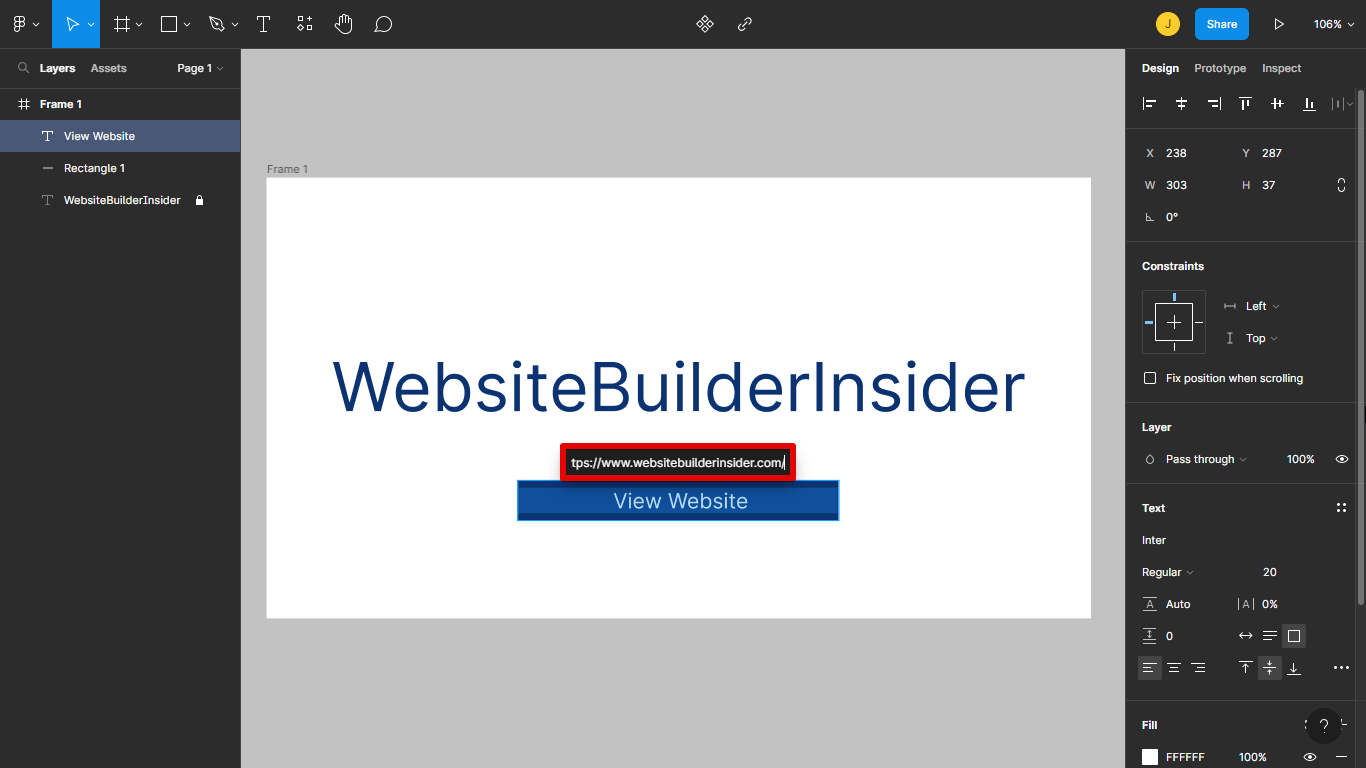Image resolution: width=1366 pixels, height=768 pixels.
Task: Unlock the WebsiteBuilderInsider layer
Action: click(199, 200)
